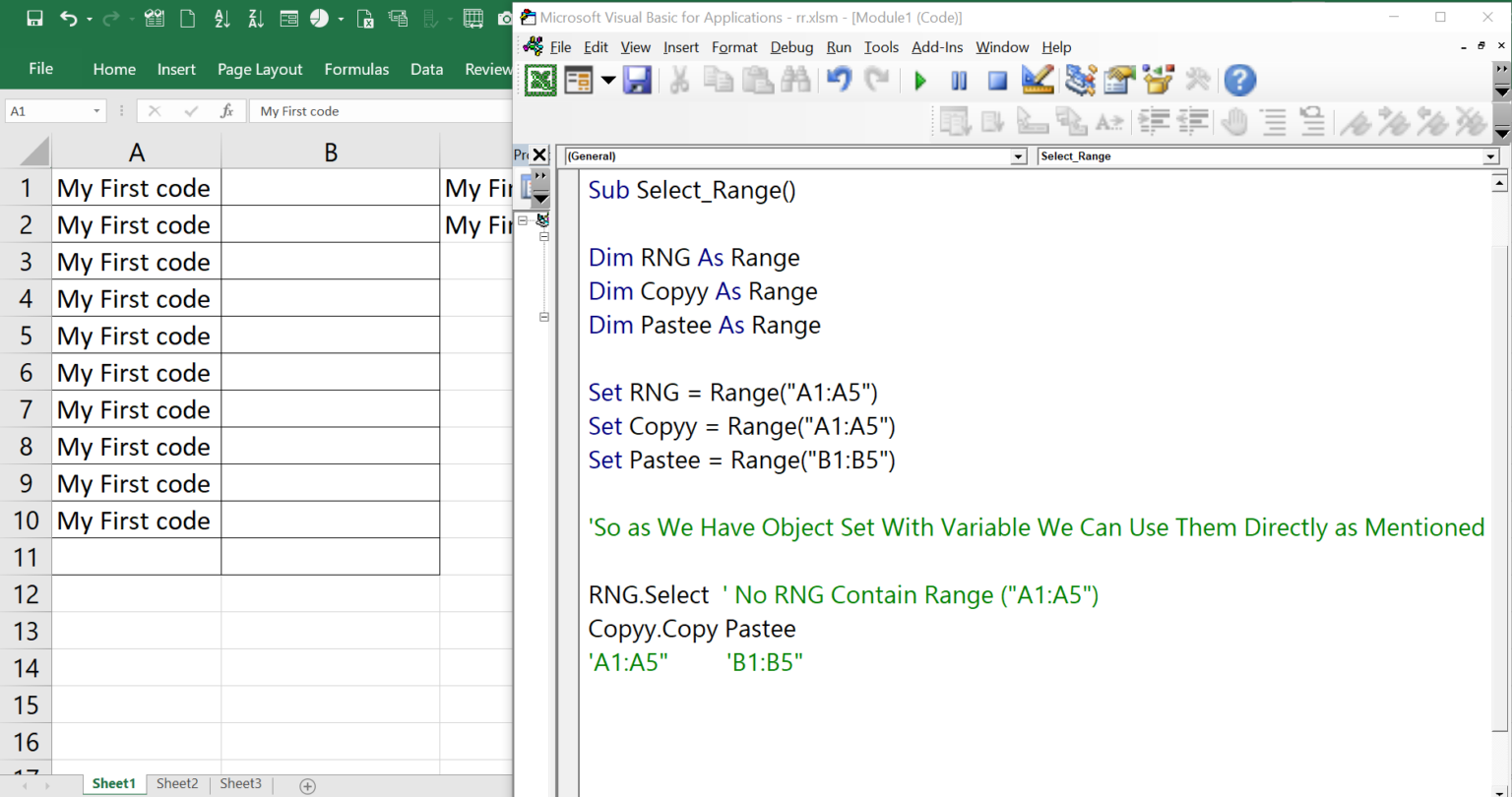Switch back using View Microsoft Excel icon
Viewport: 1512px width, 797px height.
540,80
